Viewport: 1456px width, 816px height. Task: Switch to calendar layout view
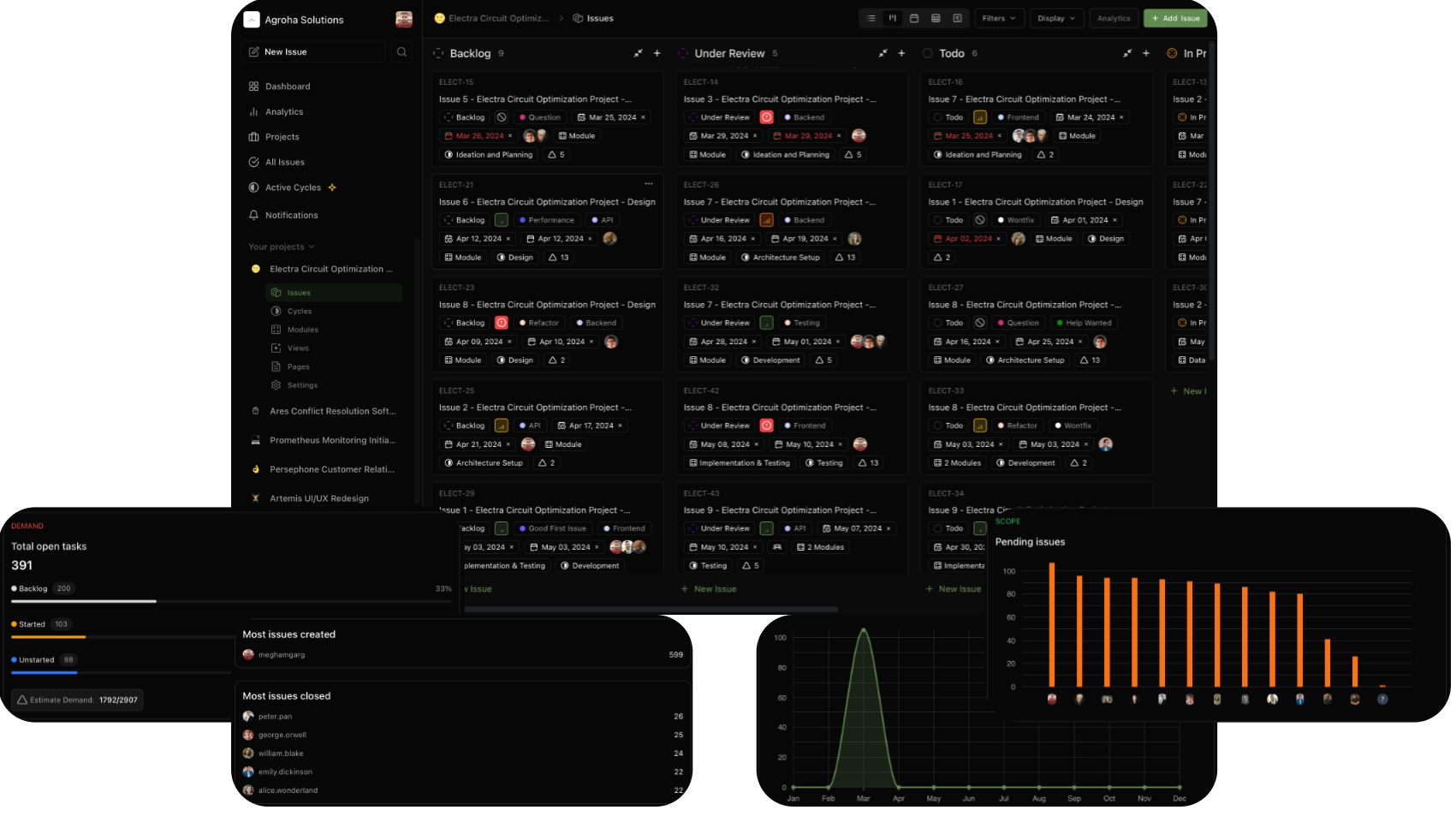[x=914, y=18]
